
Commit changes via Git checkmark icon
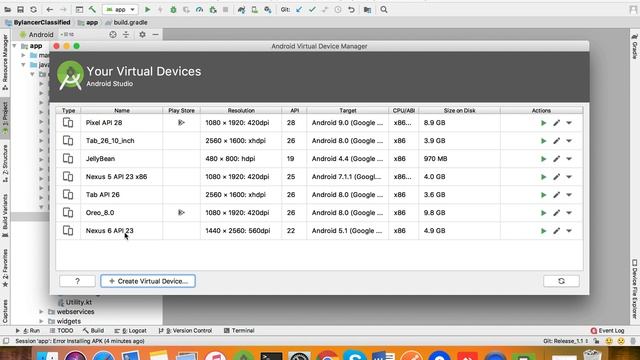pos(312,9)
